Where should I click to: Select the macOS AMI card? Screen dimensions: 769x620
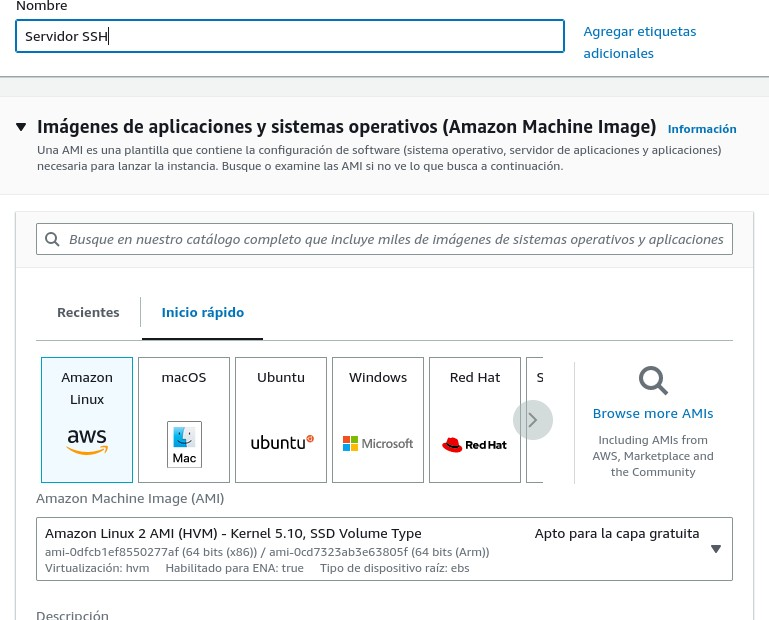coord(184,420)
